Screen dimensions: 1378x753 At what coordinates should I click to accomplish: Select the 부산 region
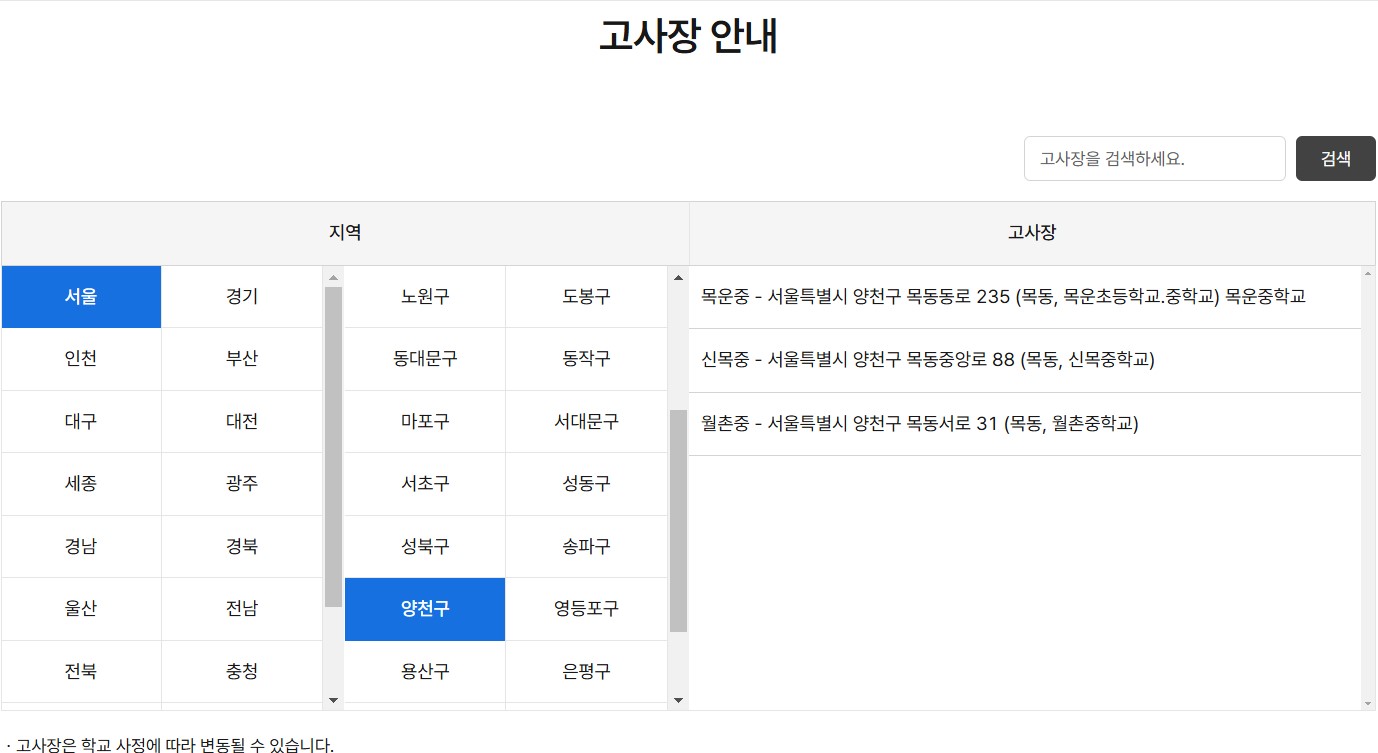click(241, 359)
